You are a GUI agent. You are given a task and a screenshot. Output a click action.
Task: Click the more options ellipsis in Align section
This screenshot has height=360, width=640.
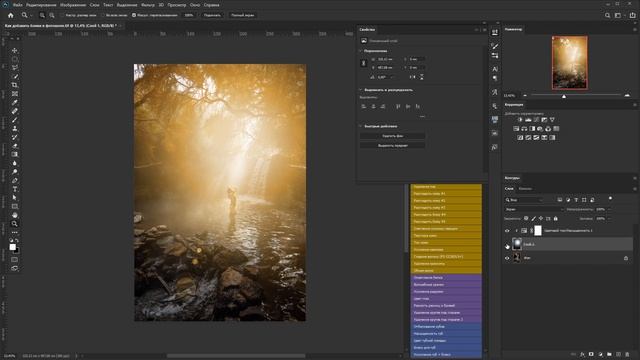pos(422,116)
